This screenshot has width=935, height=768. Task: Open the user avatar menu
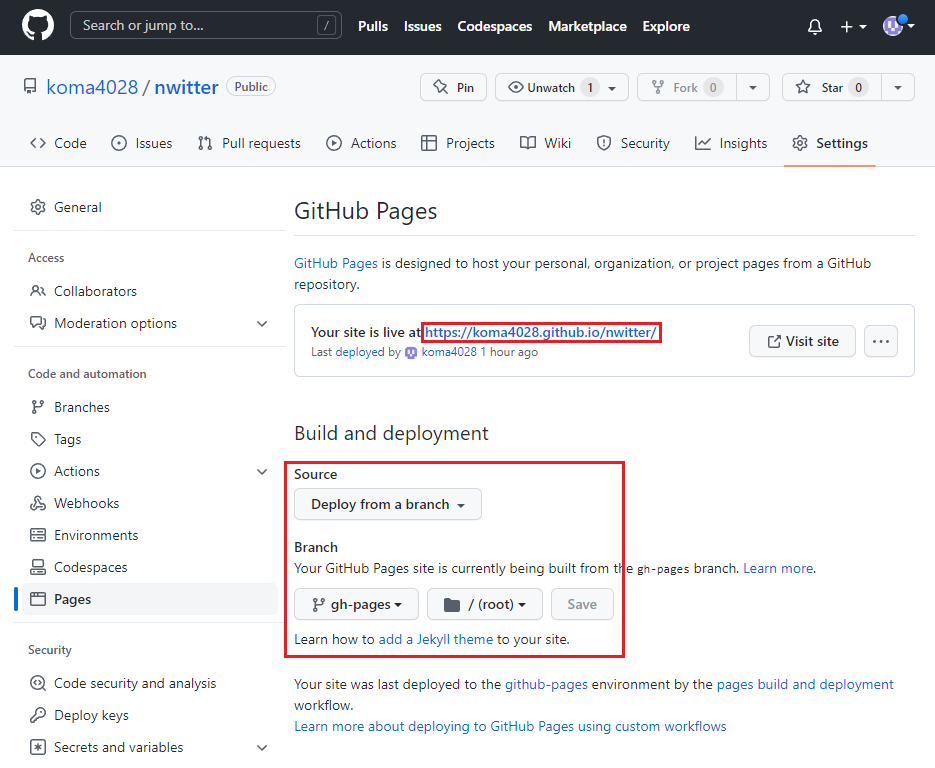(x=898, y=26)
